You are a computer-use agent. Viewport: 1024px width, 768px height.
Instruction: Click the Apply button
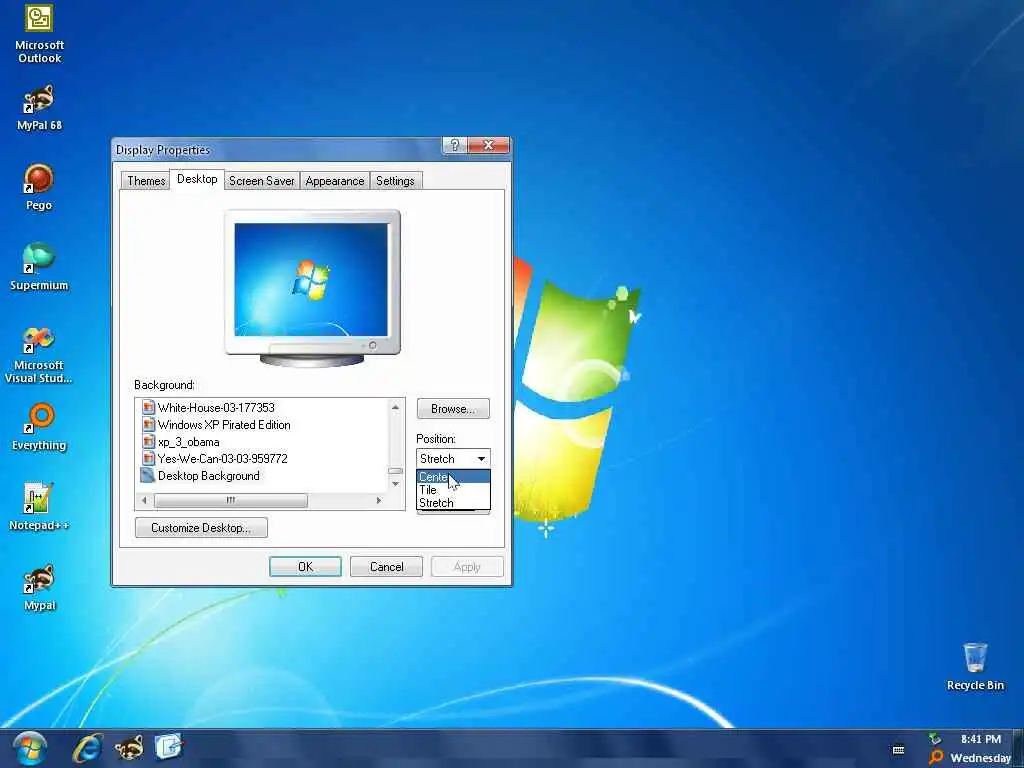click(x=467, y=566)
